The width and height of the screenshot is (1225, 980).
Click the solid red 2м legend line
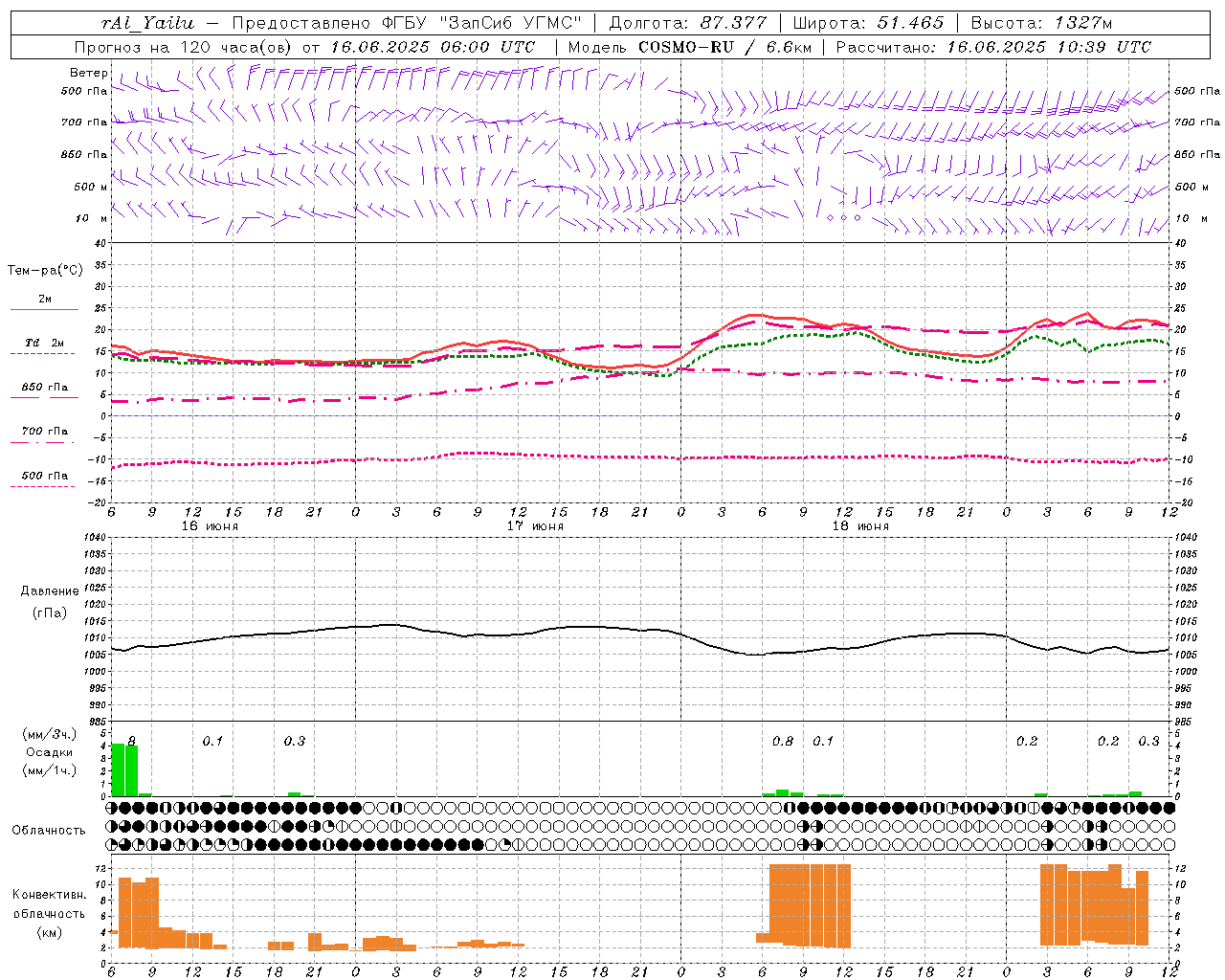(x=44, y=310)
